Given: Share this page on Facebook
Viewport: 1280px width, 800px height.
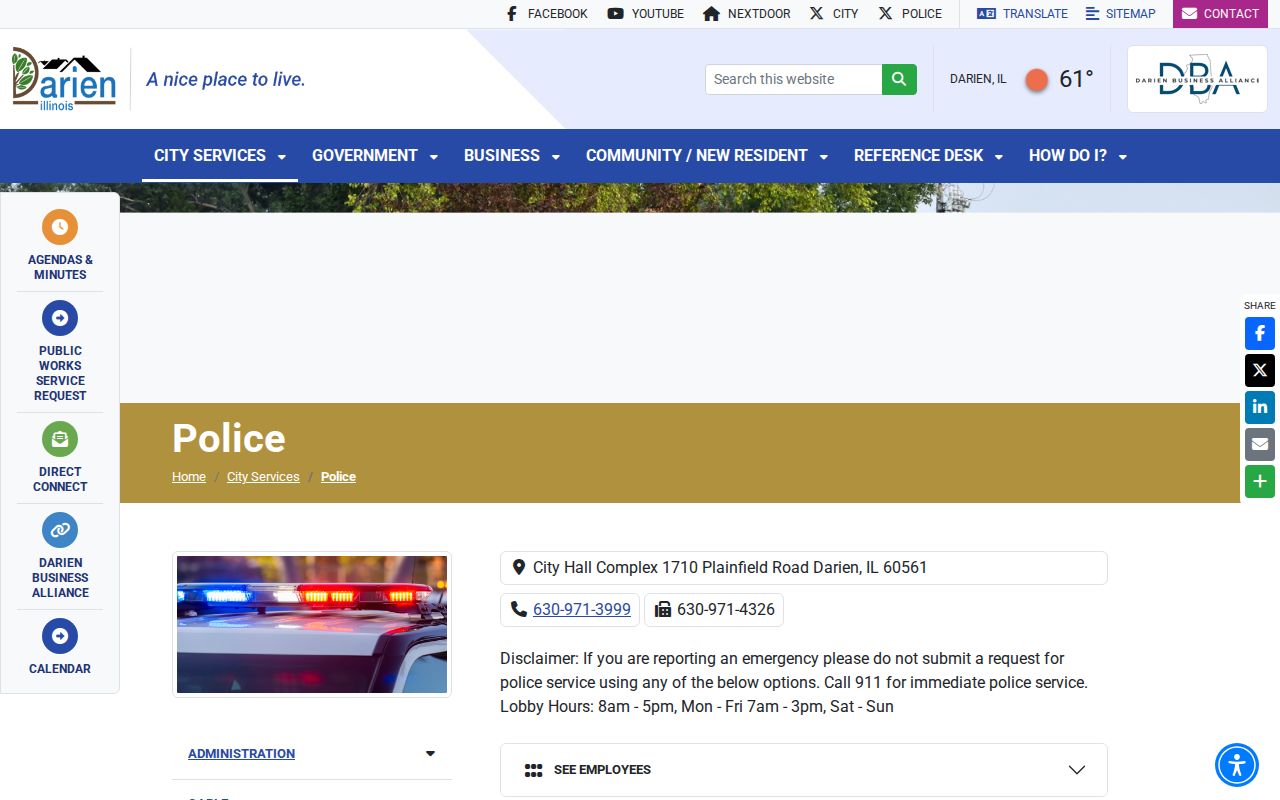Looking at the screenshot, I should pyautogui.click(x=1260, y=333).
